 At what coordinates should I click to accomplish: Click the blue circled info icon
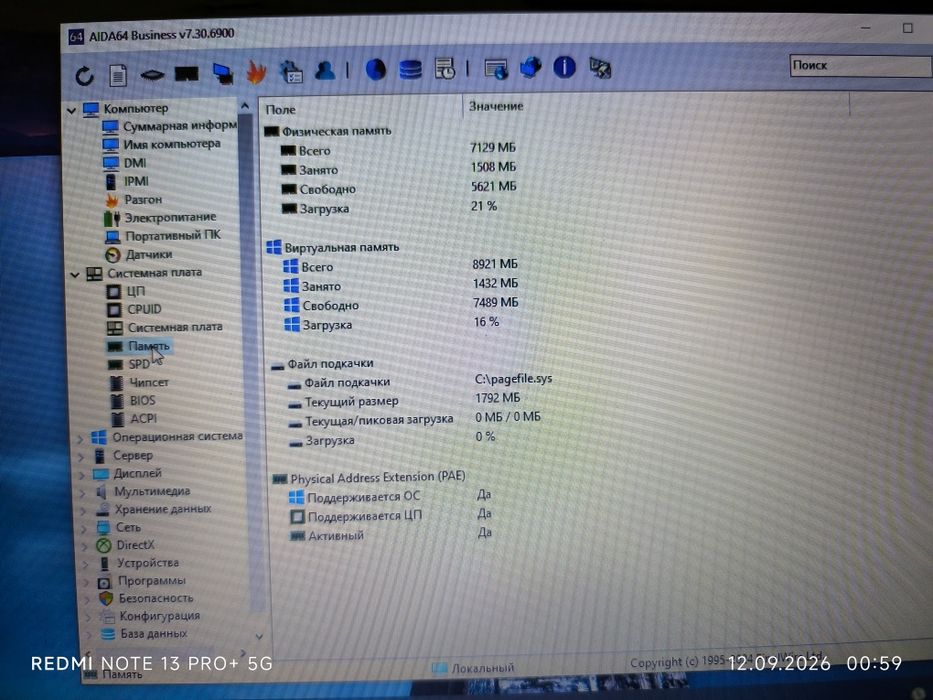pyautogui.click(x=564, y=67)
